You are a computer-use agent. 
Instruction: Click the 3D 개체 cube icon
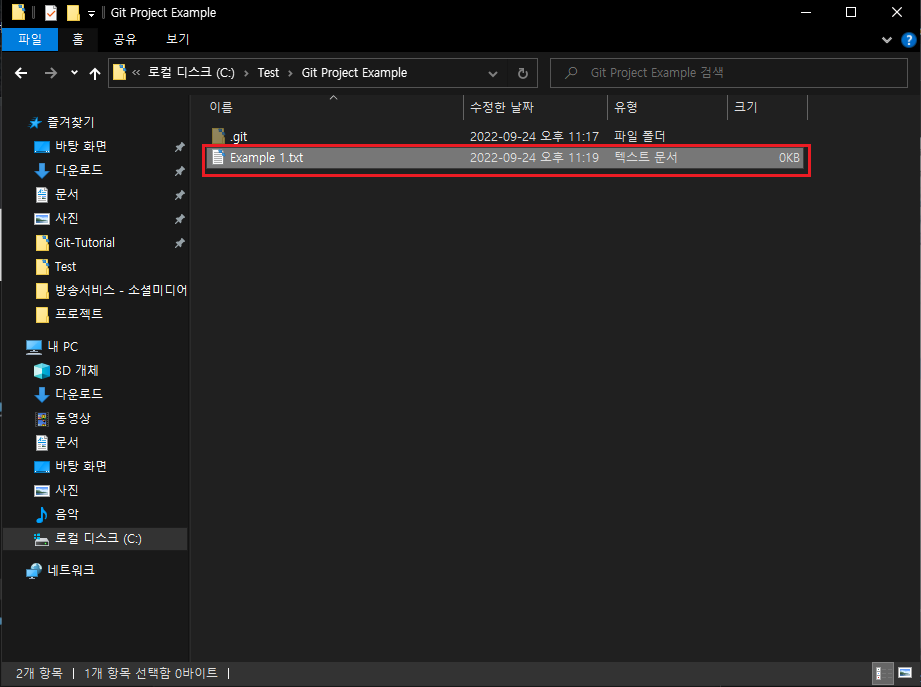tap(42, 371)
